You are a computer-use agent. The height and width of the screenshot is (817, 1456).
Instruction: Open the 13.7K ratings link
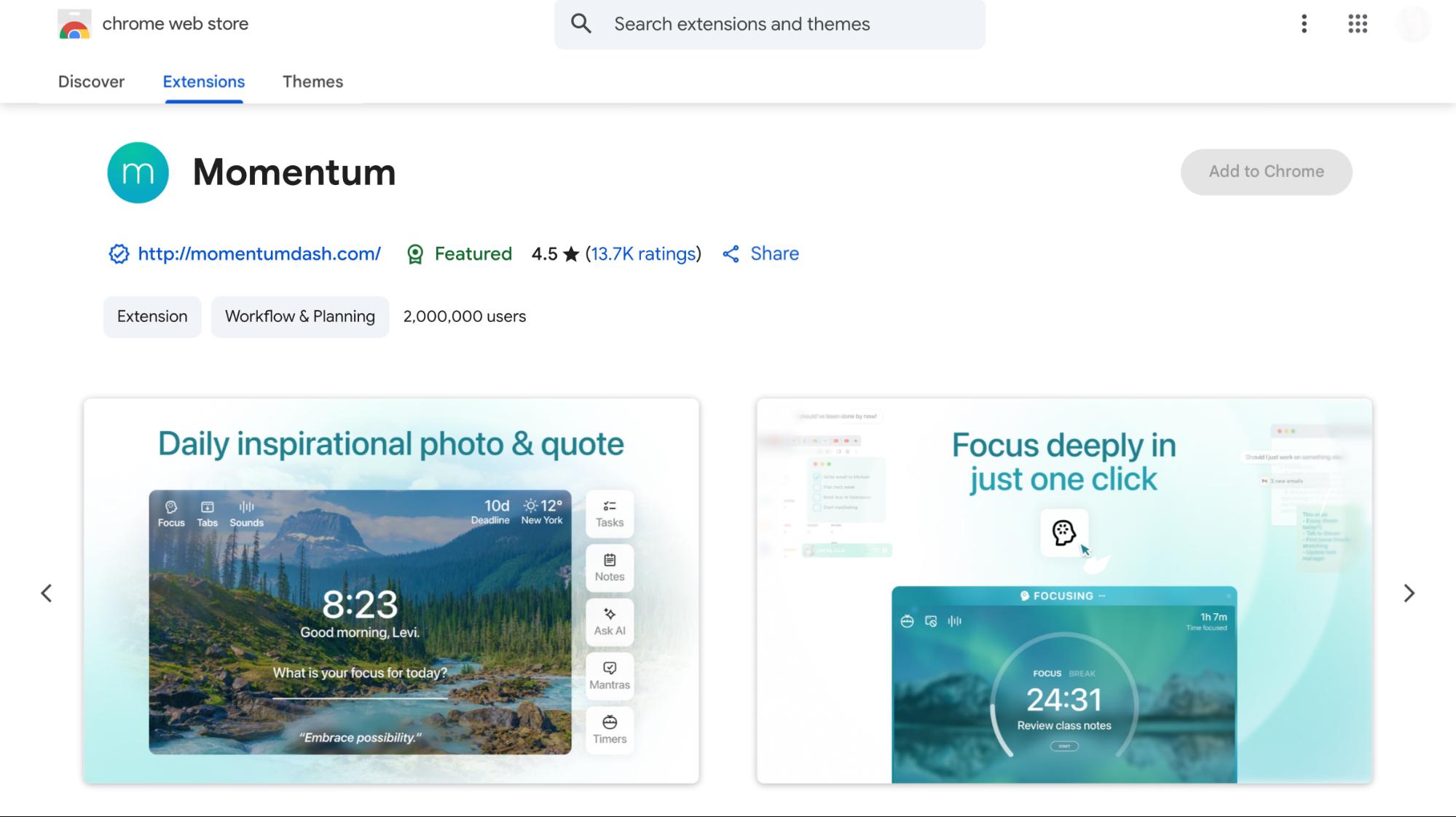click(643, 254)
